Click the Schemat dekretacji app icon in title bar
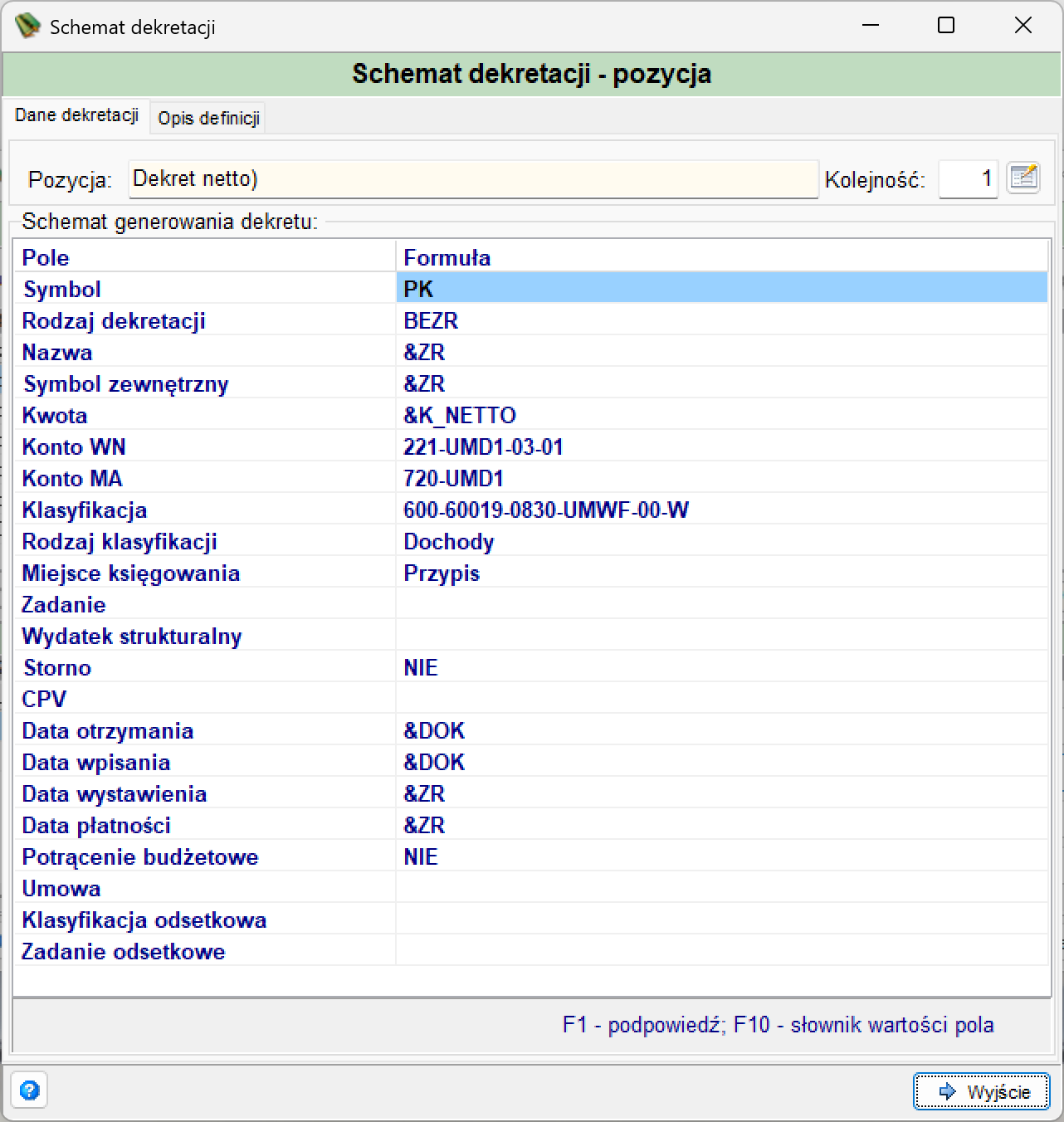Viewport: 1064px width, 1122px height. pyautogui.click(x=27, y=27)
